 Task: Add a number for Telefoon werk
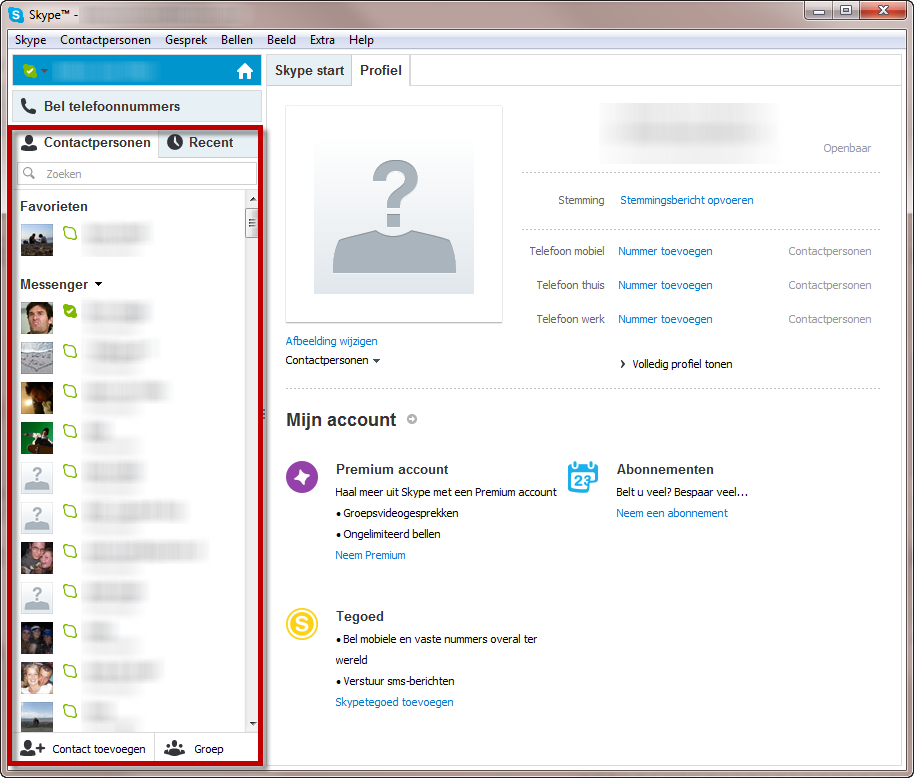tap(665, 319)
